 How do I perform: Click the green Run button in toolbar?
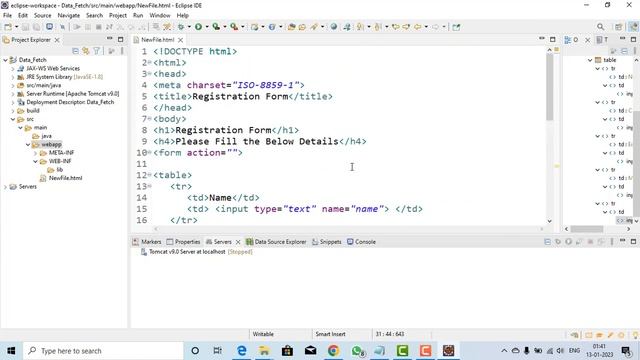click(198, 27)
